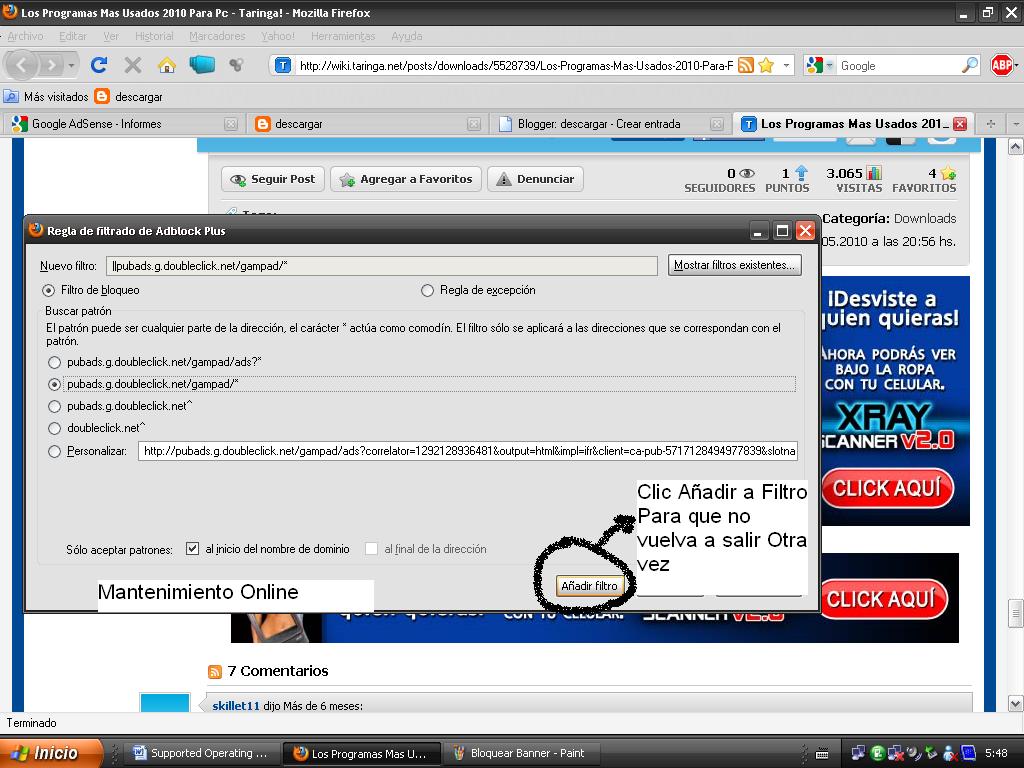This screenshot has height=768, width=1024.
Task: Go to the Home page icon
Action: click(x=167, y=65)
